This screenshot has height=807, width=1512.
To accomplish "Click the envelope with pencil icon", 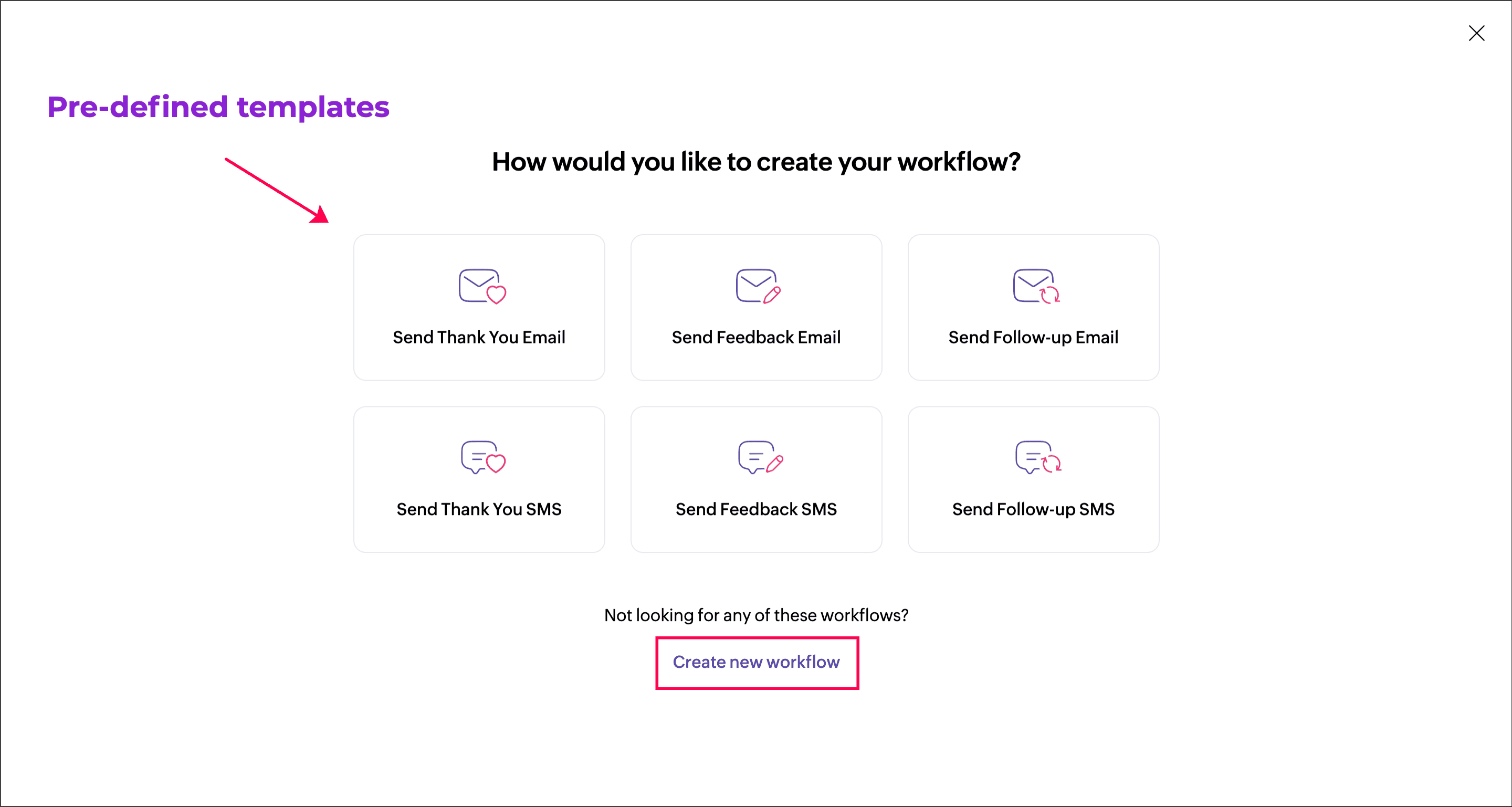I will pyautogui.click(x=758, y=286).
